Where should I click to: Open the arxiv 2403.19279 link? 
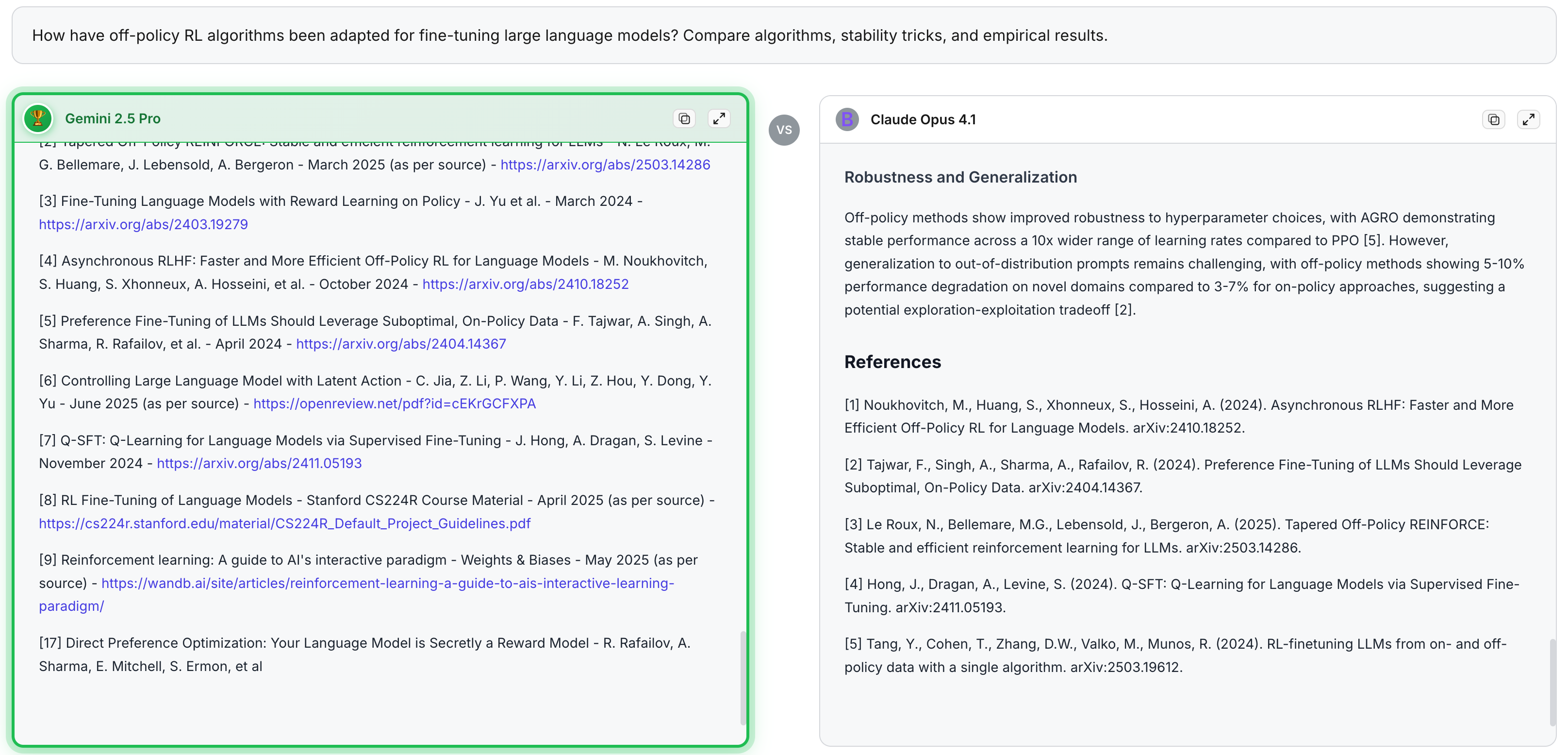point(144,225)
